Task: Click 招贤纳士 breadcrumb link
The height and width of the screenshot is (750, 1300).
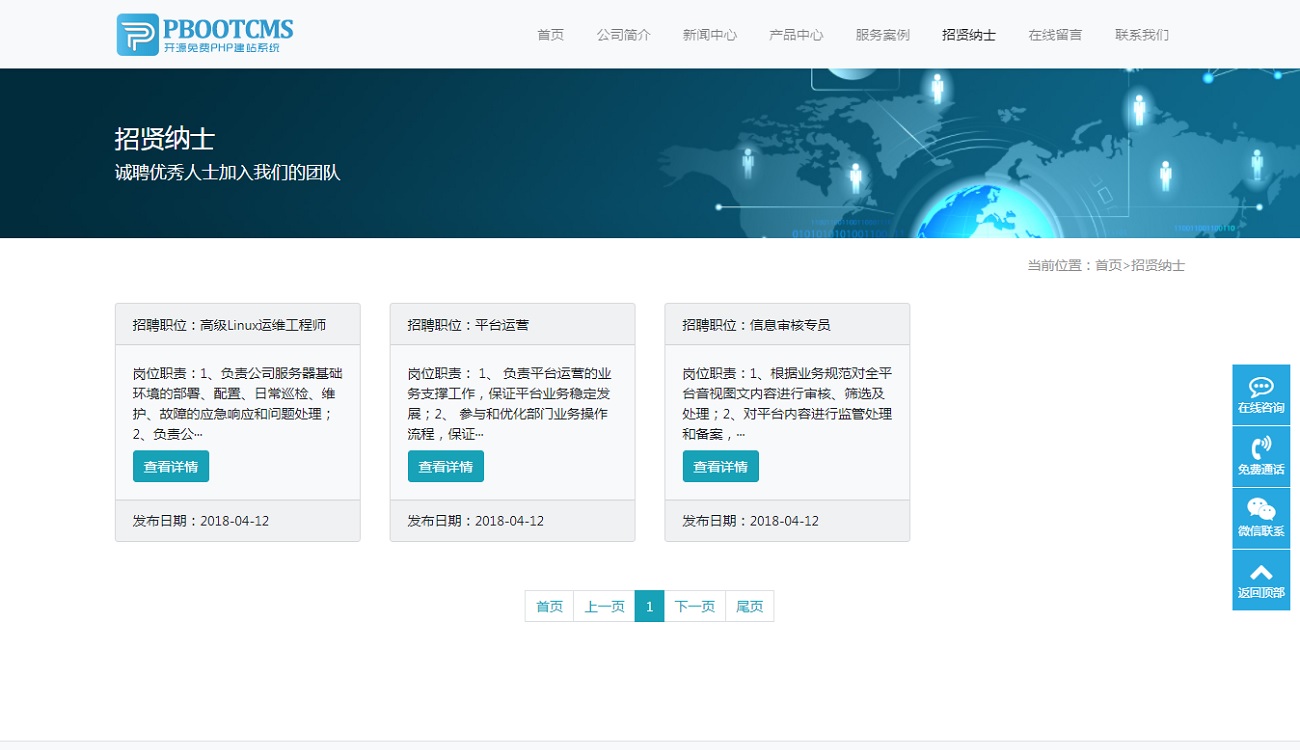Action: pos(1158,265)
